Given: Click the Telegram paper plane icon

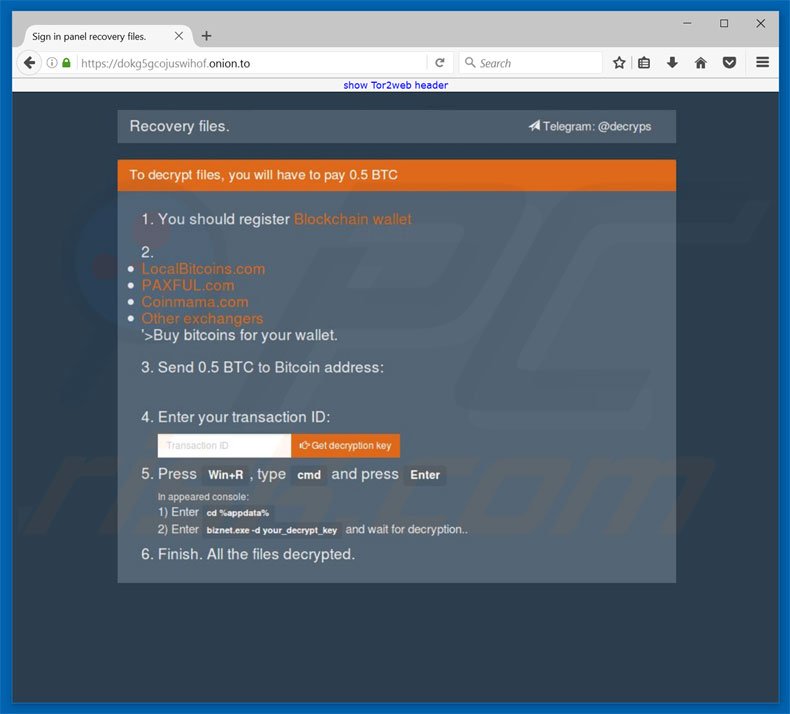Looking at the screenshot, I should click(x=534, y=125).
